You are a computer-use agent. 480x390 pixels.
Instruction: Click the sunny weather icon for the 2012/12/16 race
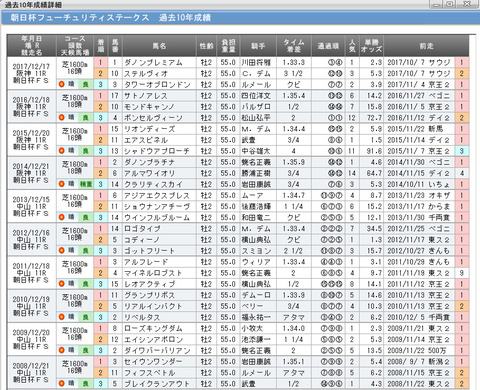click(x=61, y=250)
